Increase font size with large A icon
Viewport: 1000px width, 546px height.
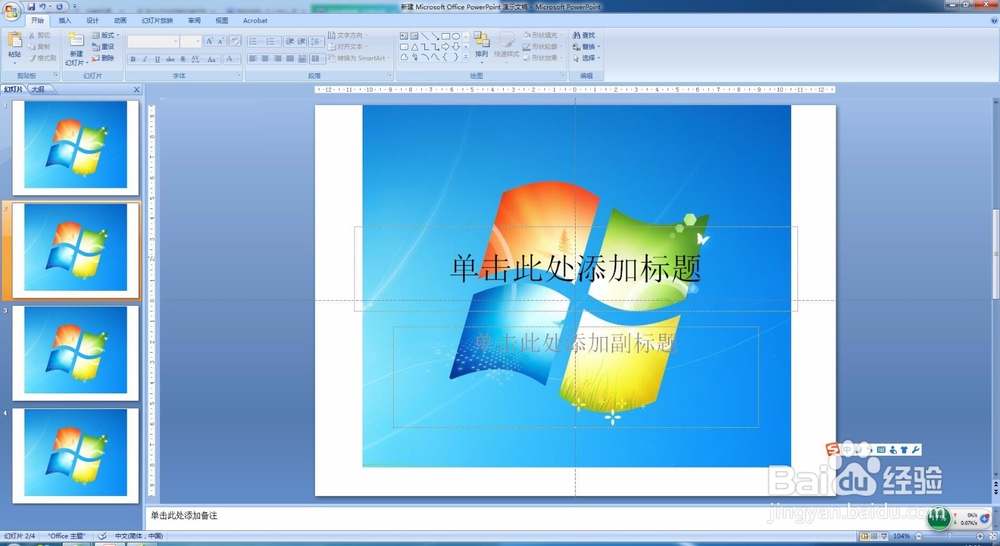209,41
